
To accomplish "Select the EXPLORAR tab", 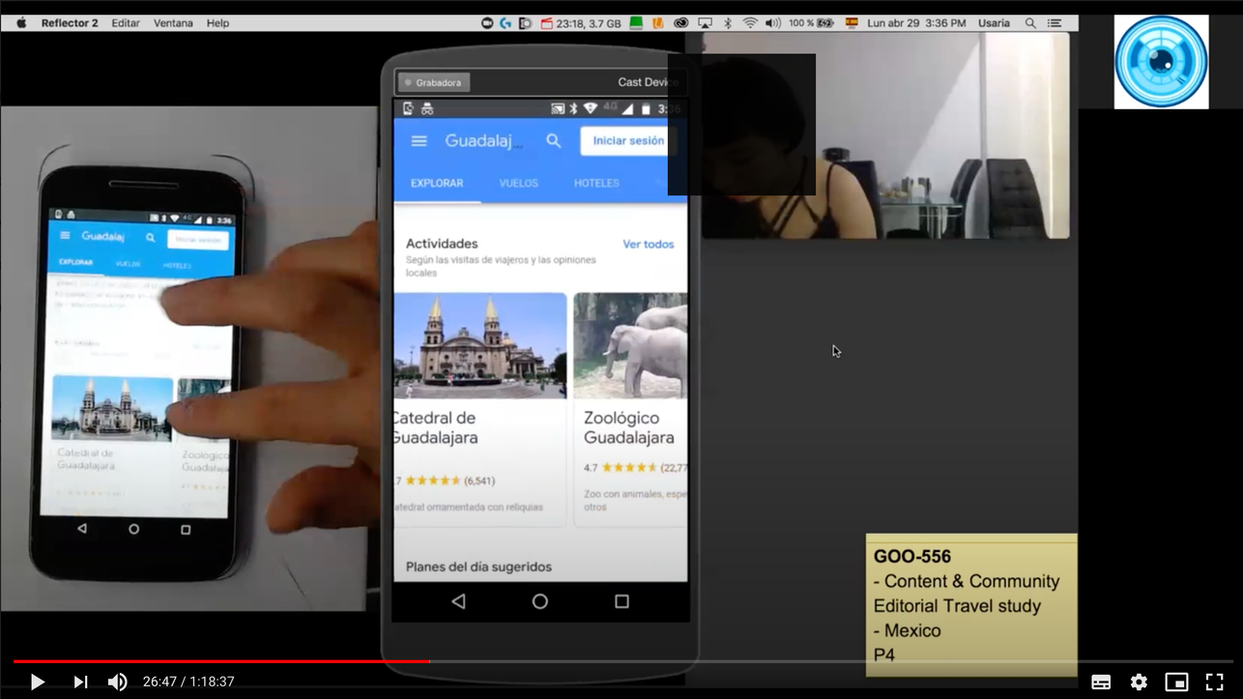I will tap(437, 184).
